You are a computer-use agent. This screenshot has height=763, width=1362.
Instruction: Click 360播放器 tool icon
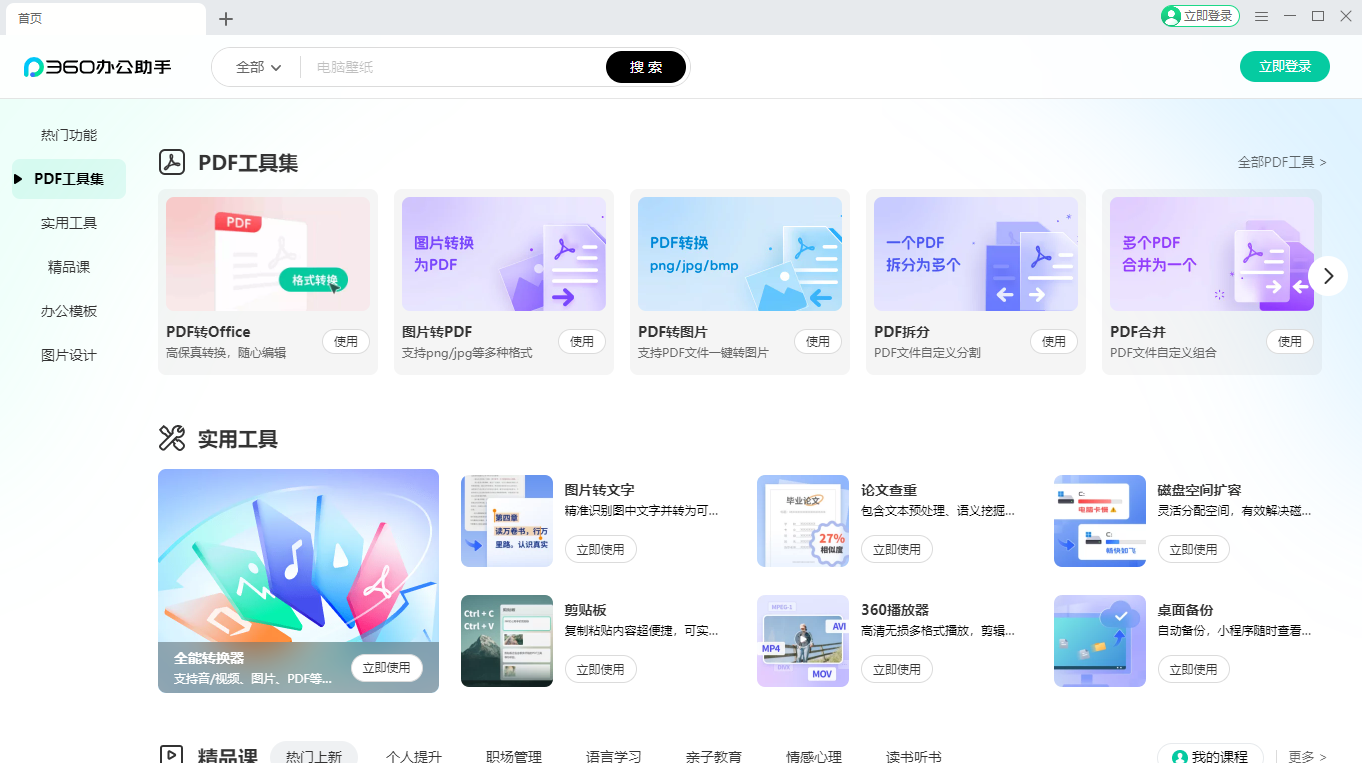pos(803,641)
